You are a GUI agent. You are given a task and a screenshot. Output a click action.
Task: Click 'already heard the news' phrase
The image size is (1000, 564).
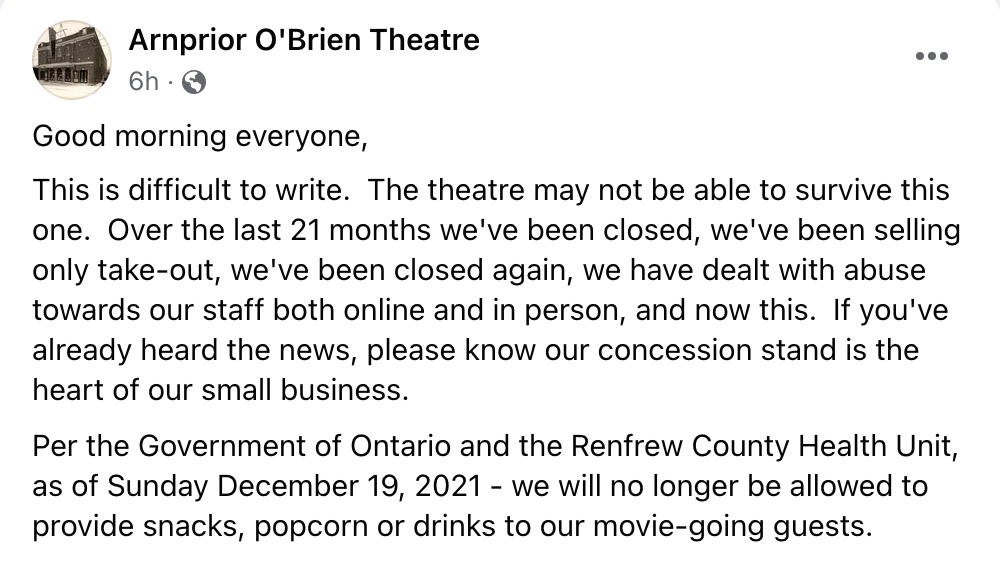[194, 351]
